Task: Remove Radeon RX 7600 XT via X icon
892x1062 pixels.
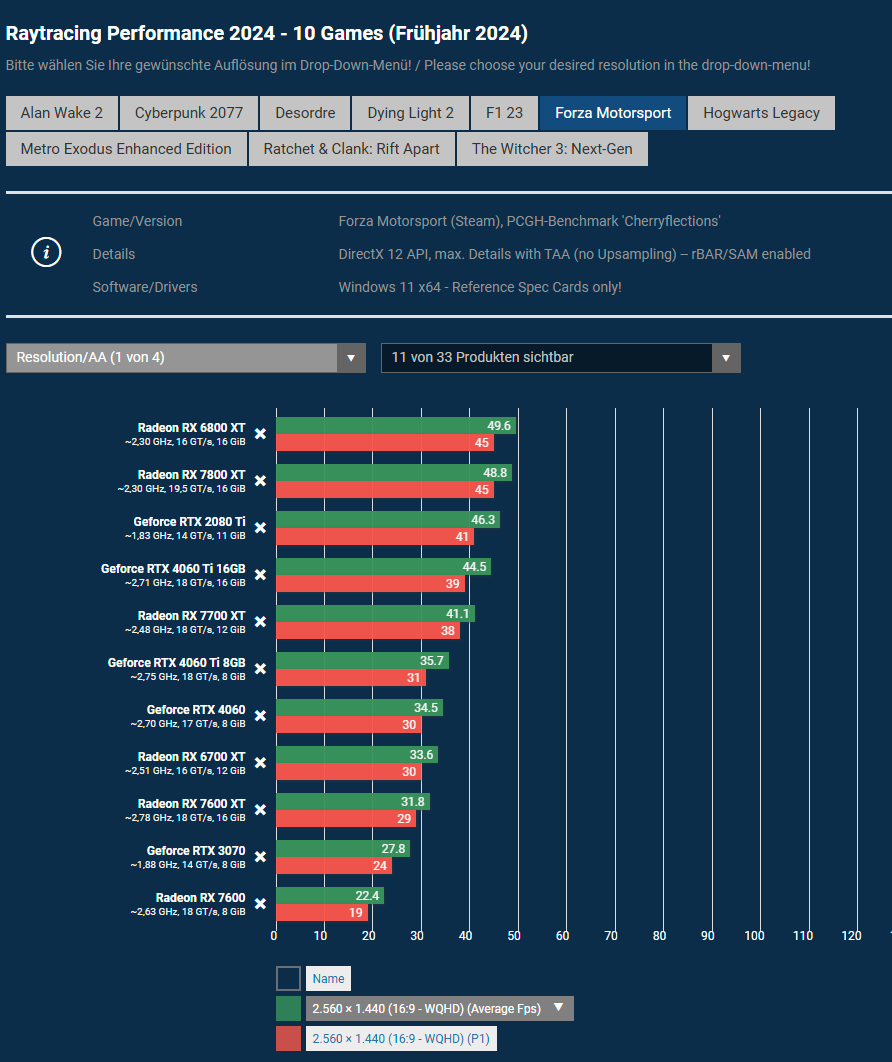Action: (x=260, y=810)
